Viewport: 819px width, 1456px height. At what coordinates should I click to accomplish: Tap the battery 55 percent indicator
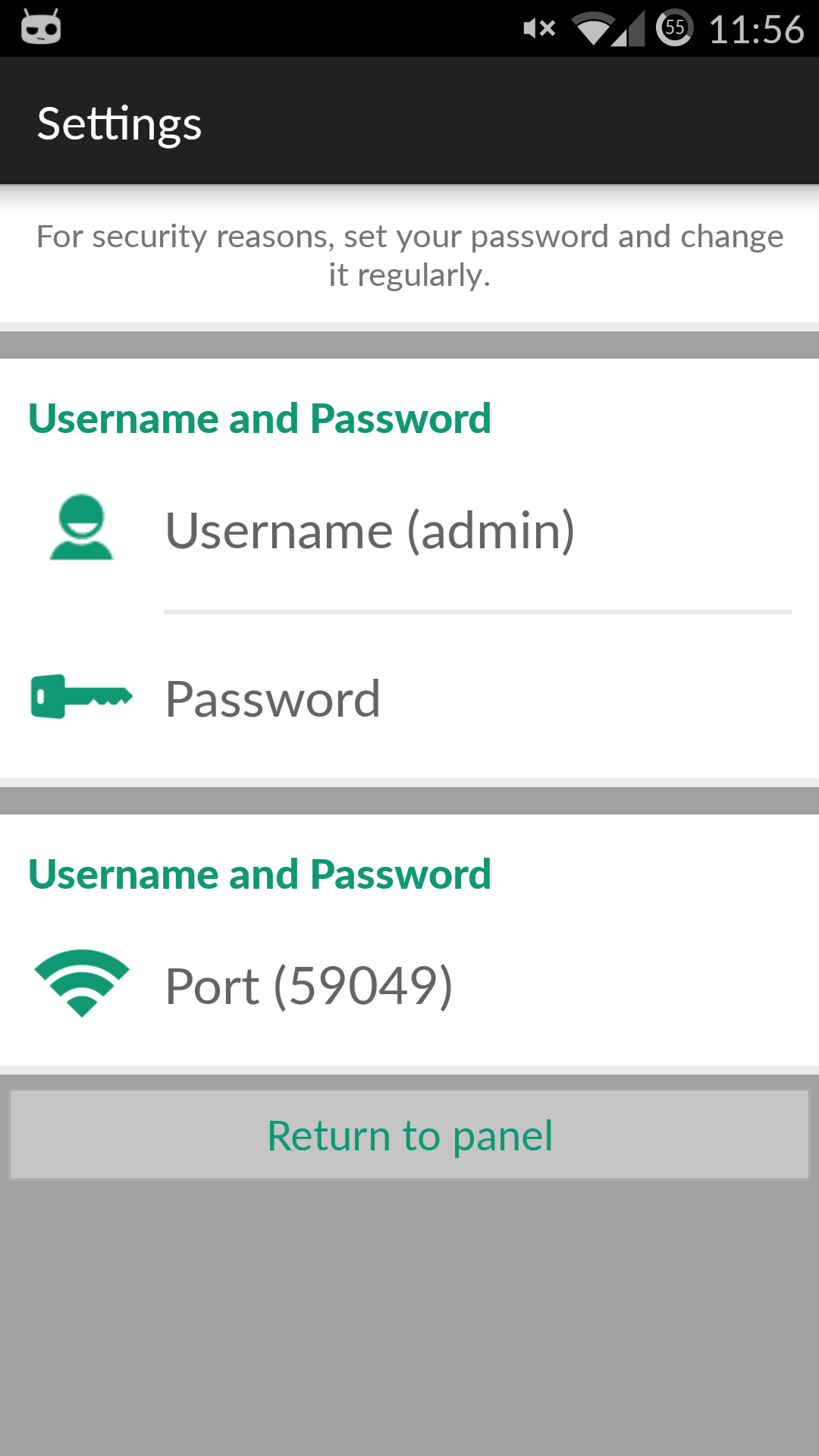point(674,29)
